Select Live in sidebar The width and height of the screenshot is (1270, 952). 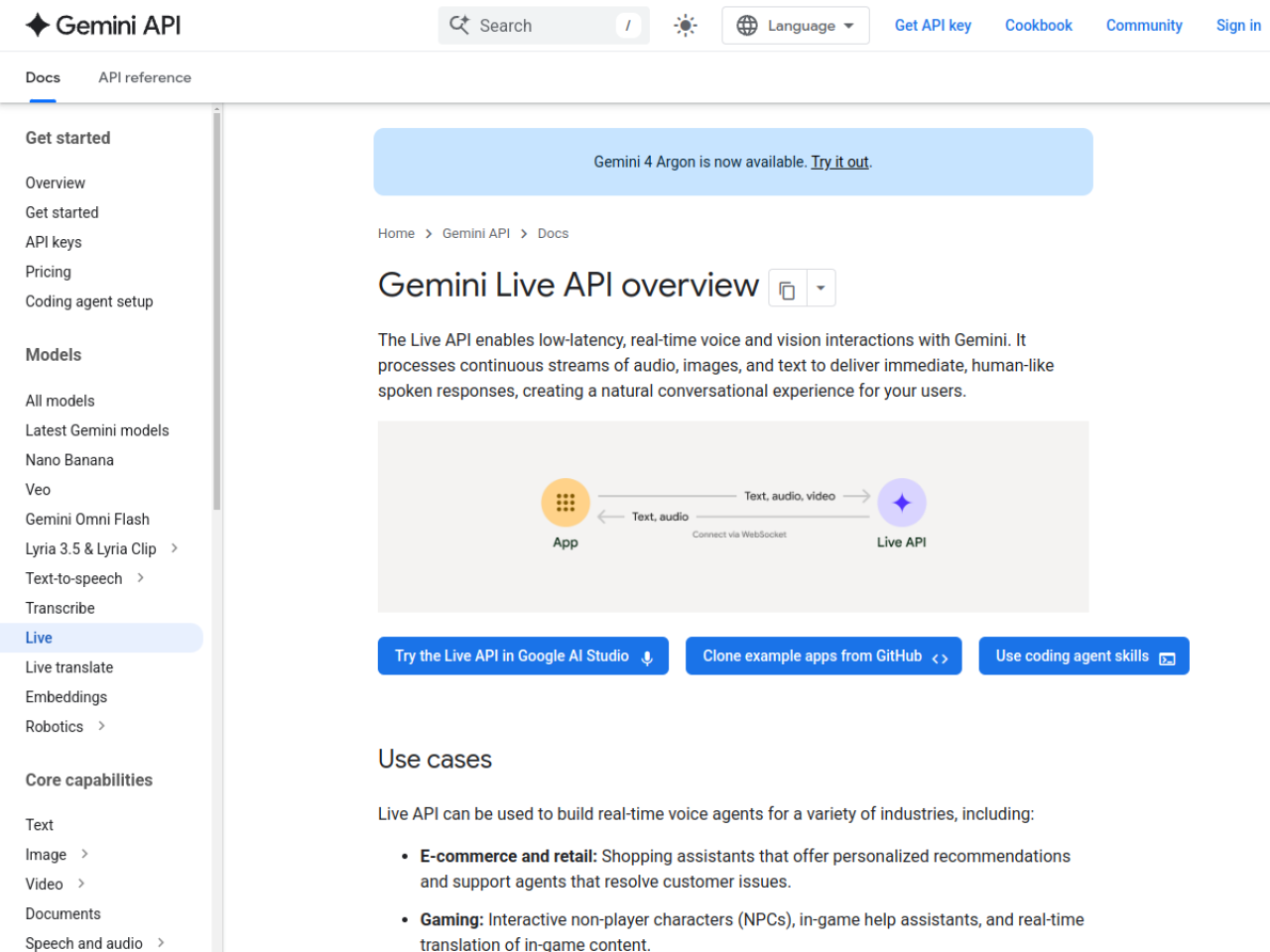(101, 638)
